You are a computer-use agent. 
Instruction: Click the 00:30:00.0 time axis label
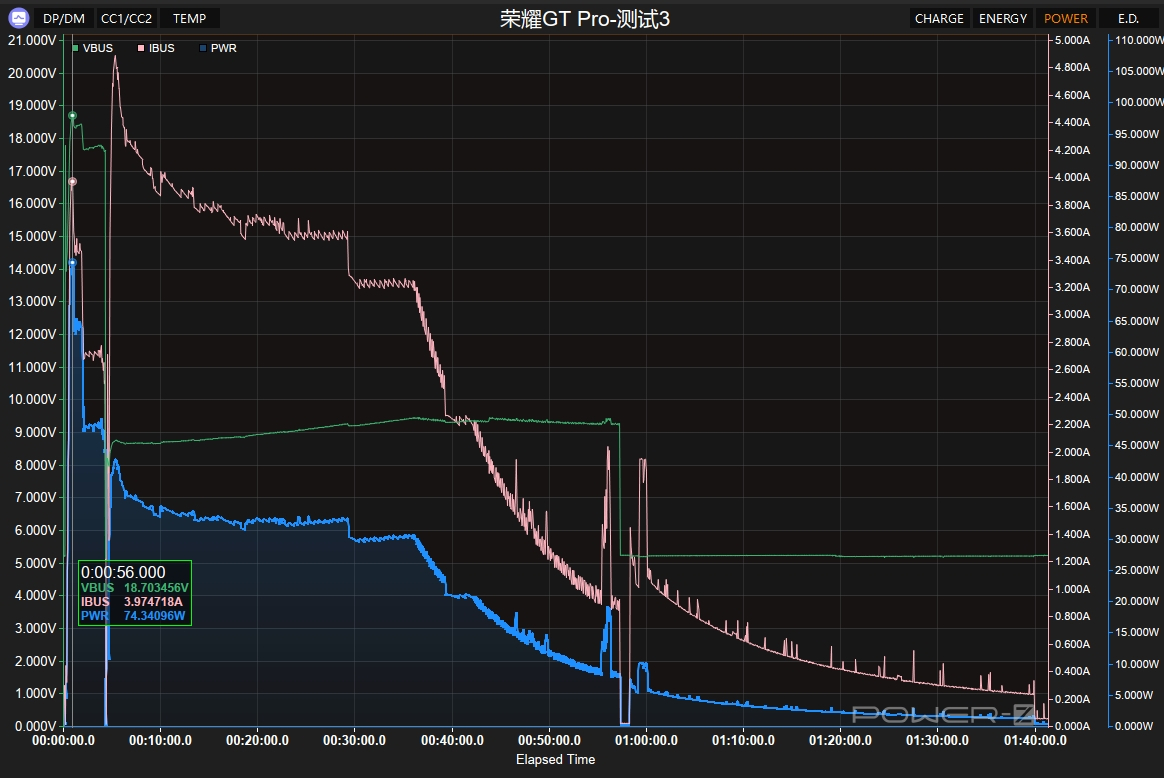(x=354, y=740)
